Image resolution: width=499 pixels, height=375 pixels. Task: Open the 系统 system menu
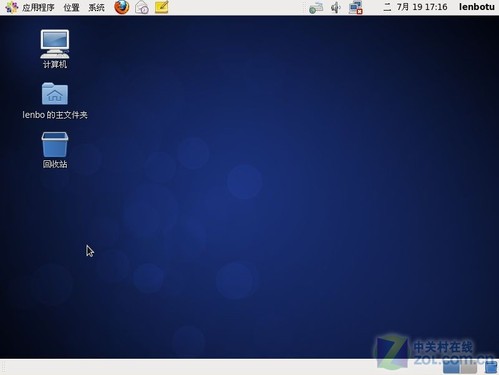[96, 7]
